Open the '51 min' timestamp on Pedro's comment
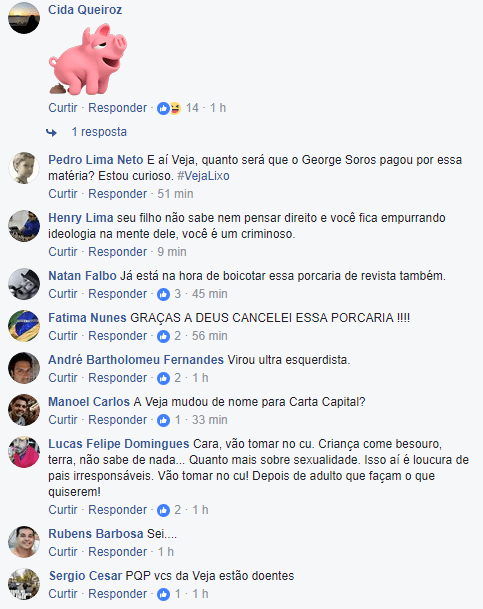Image resolution: width=483 pixels, height=609 pixels. tap(175, 194)
